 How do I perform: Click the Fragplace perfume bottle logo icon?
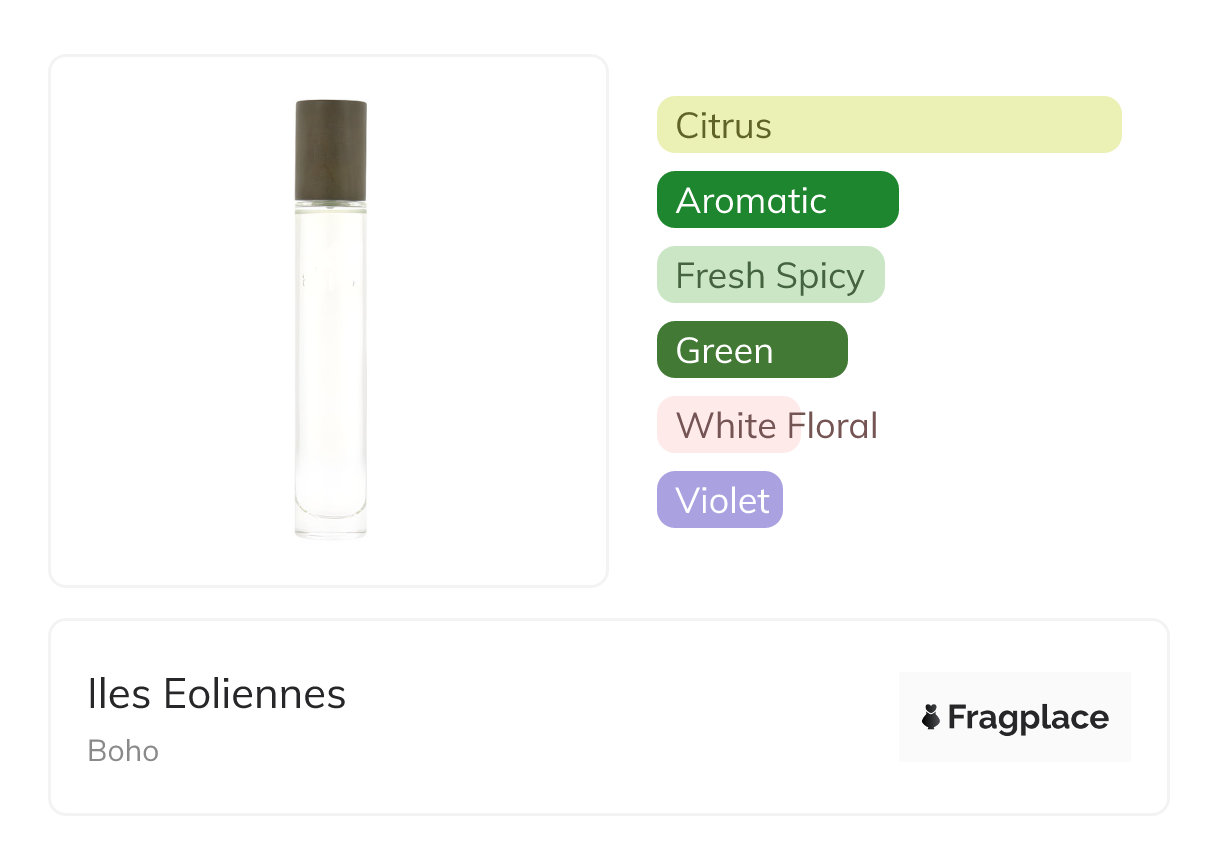click(x=931, y=717)
